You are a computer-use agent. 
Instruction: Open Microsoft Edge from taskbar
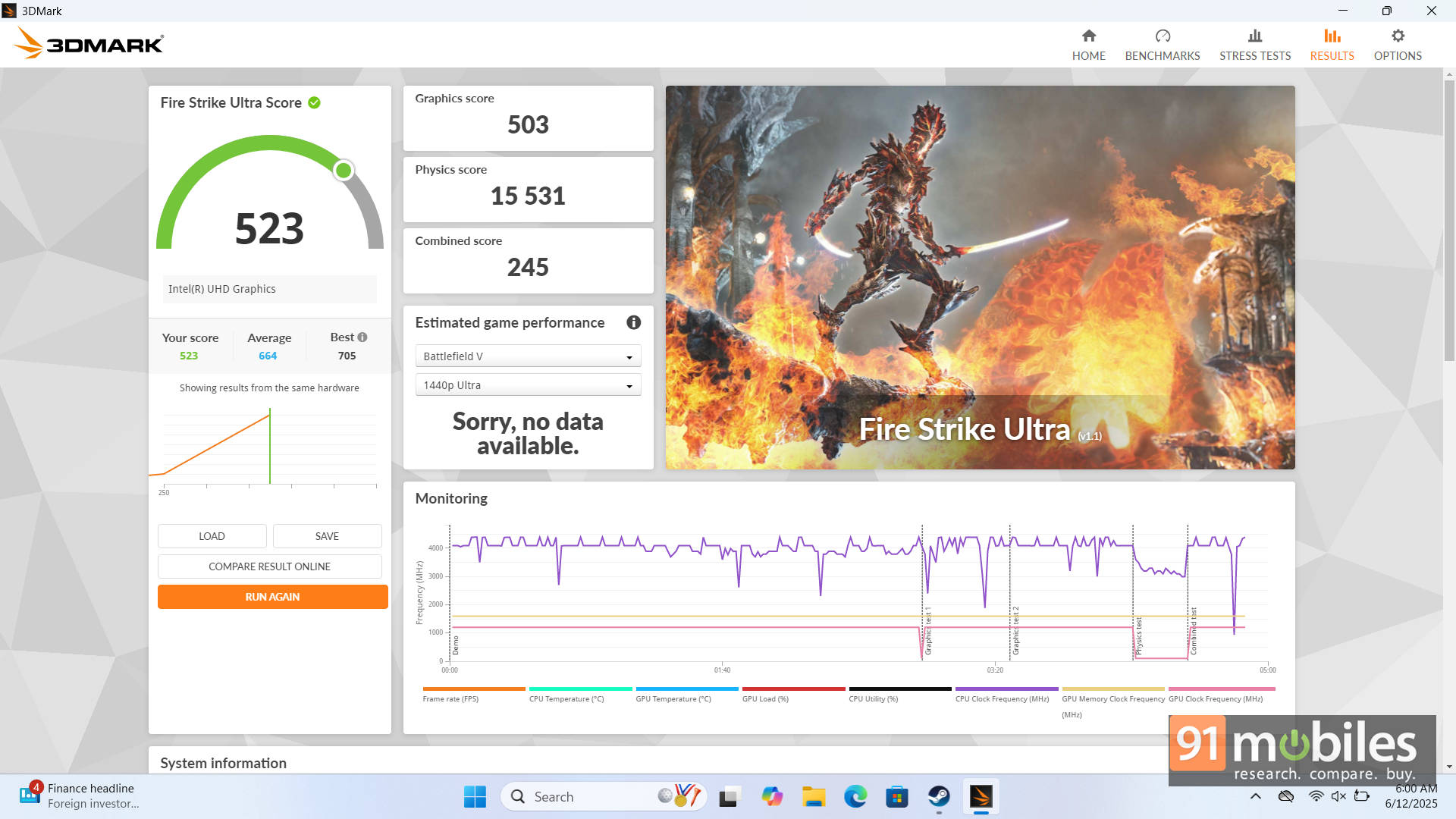coord(855,796)
